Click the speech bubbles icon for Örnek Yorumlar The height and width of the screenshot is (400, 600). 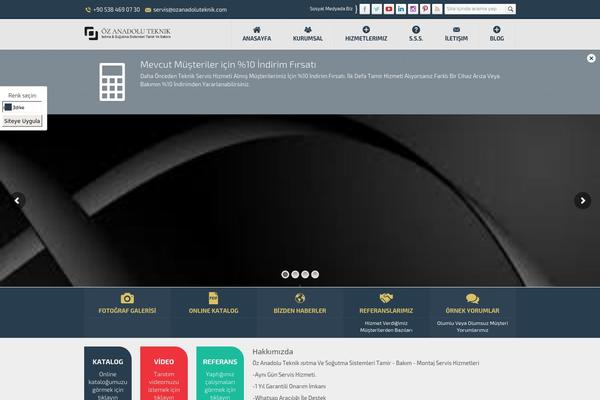tap(473, 298)
